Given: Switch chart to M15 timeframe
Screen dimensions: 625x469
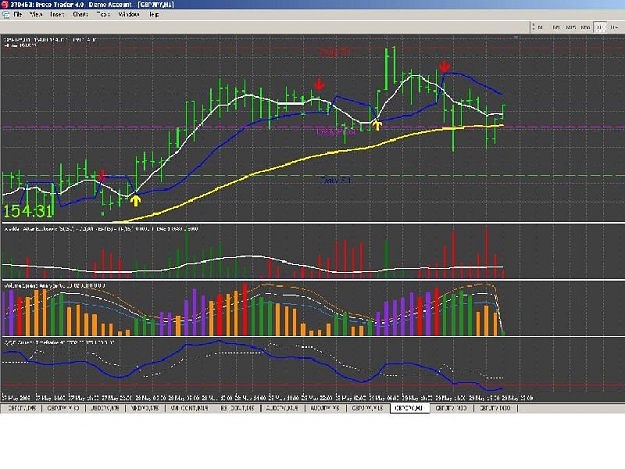Looking at the screenshot, I should [571, 27].
